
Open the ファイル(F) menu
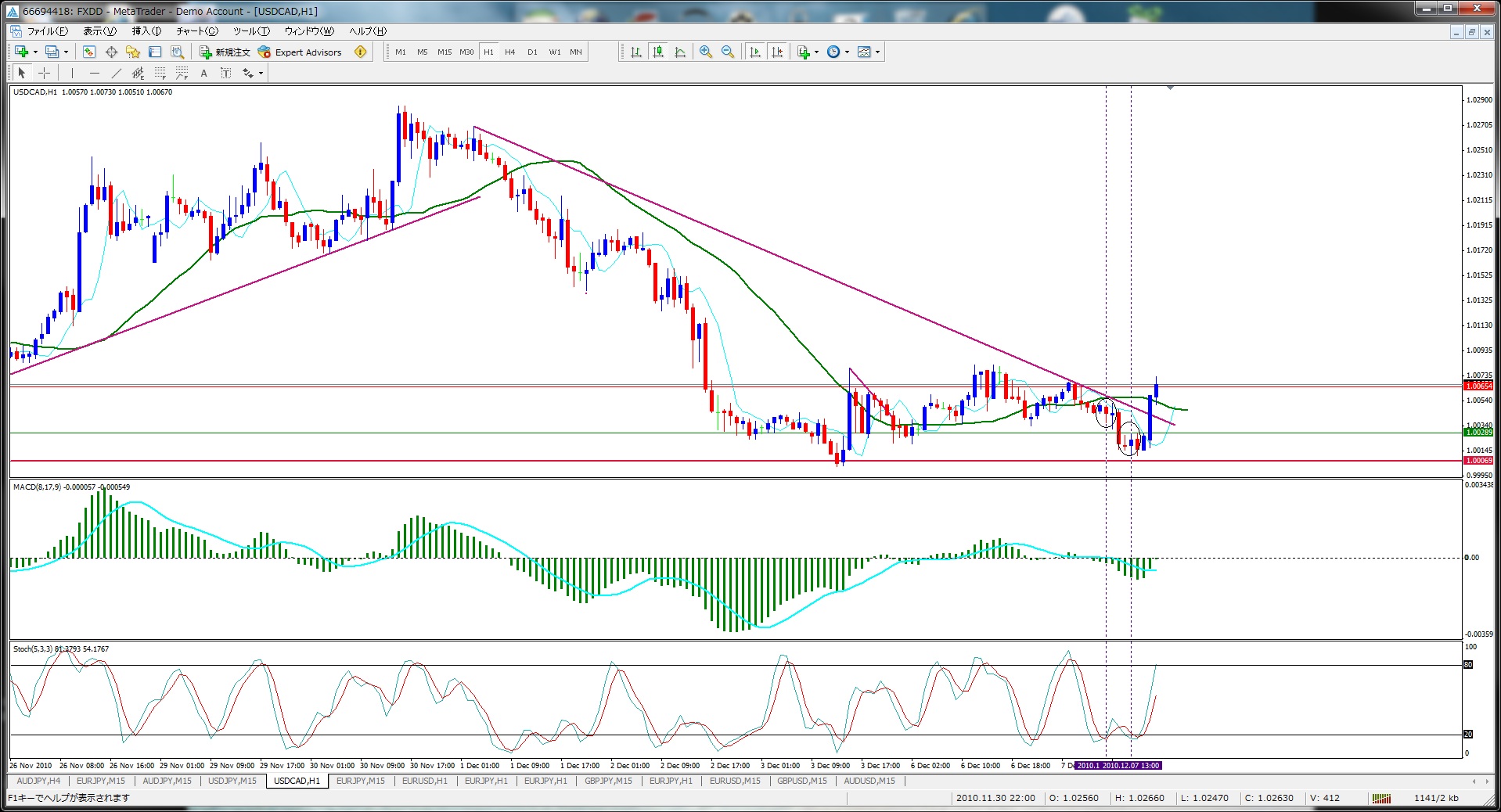click(48, 31)
